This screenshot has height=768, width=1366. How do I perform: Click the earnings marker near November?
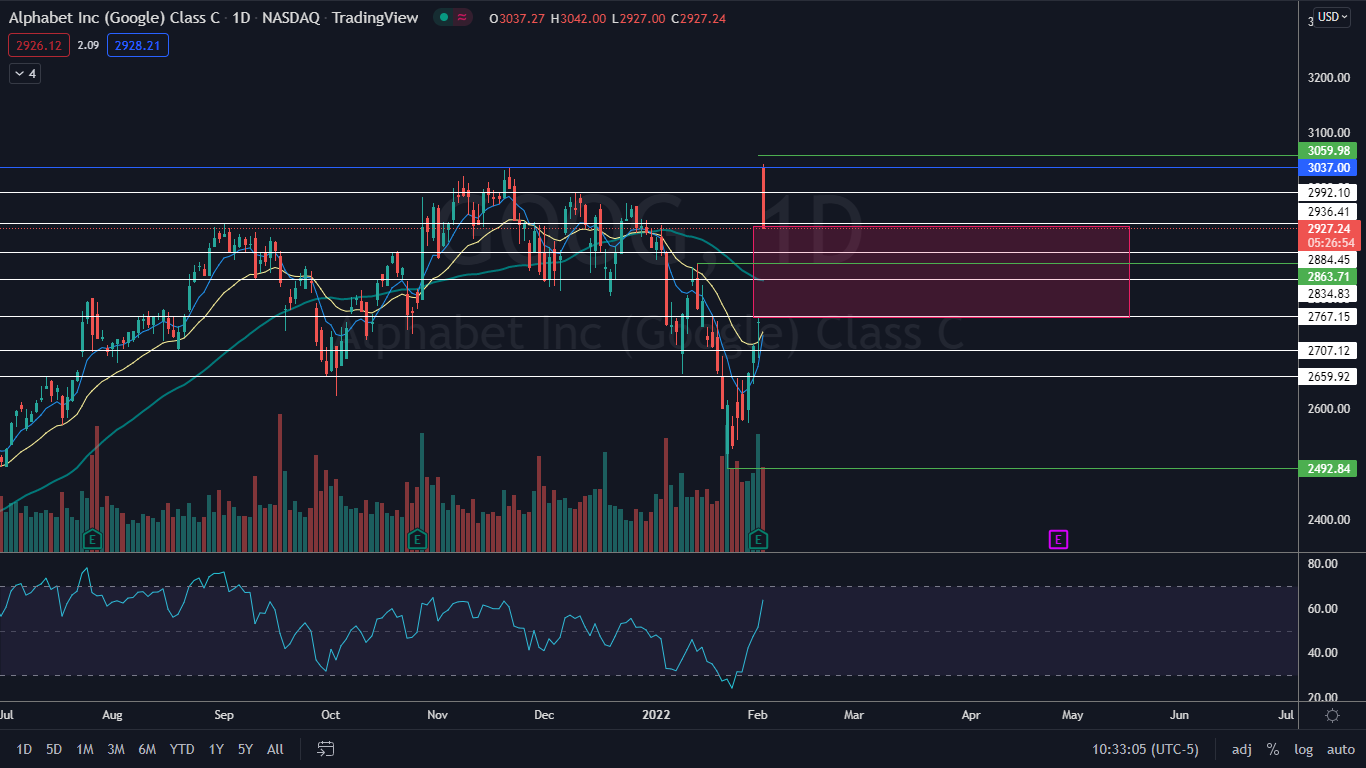coord(417,539)
